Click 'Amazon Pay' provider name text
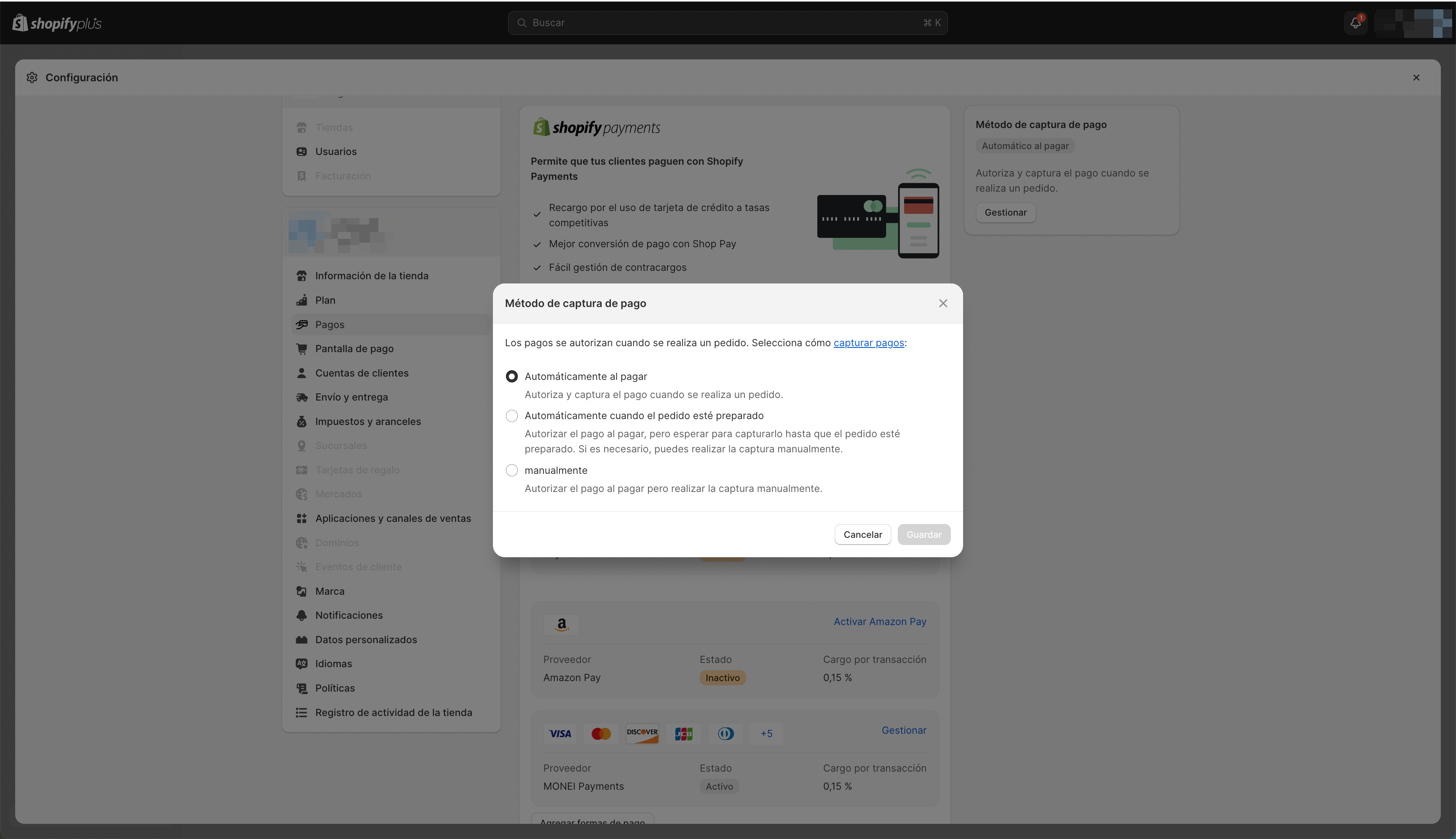The width and height of the screenshot is (1456, 839). tap(572, 678)
